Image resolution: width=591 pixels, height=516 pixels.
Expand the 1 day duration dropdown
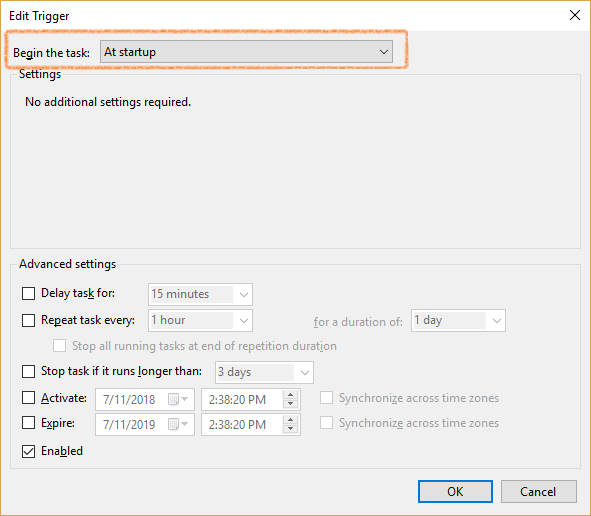click(458, 320)
